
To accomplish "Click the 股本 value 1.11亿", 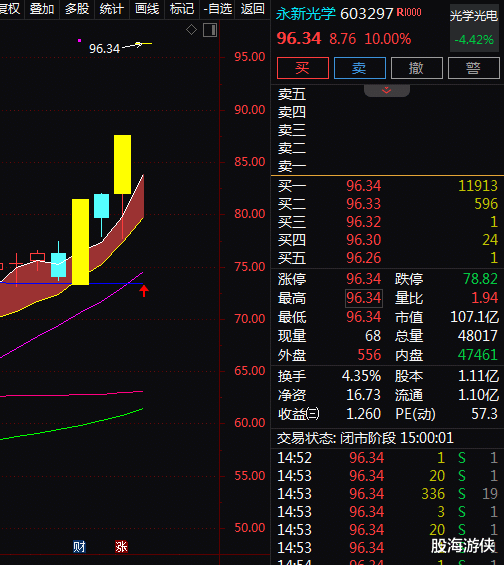I will pyautogui.click(x=478, y=376).
